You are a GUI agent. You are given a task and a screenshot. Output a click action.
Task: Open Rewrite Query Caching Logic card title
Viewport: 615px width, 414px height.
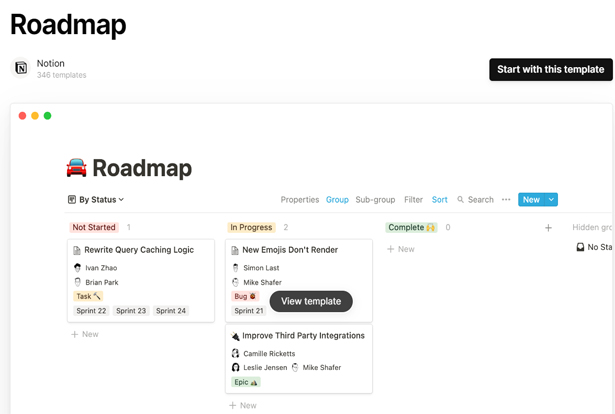tap(139, 250)
